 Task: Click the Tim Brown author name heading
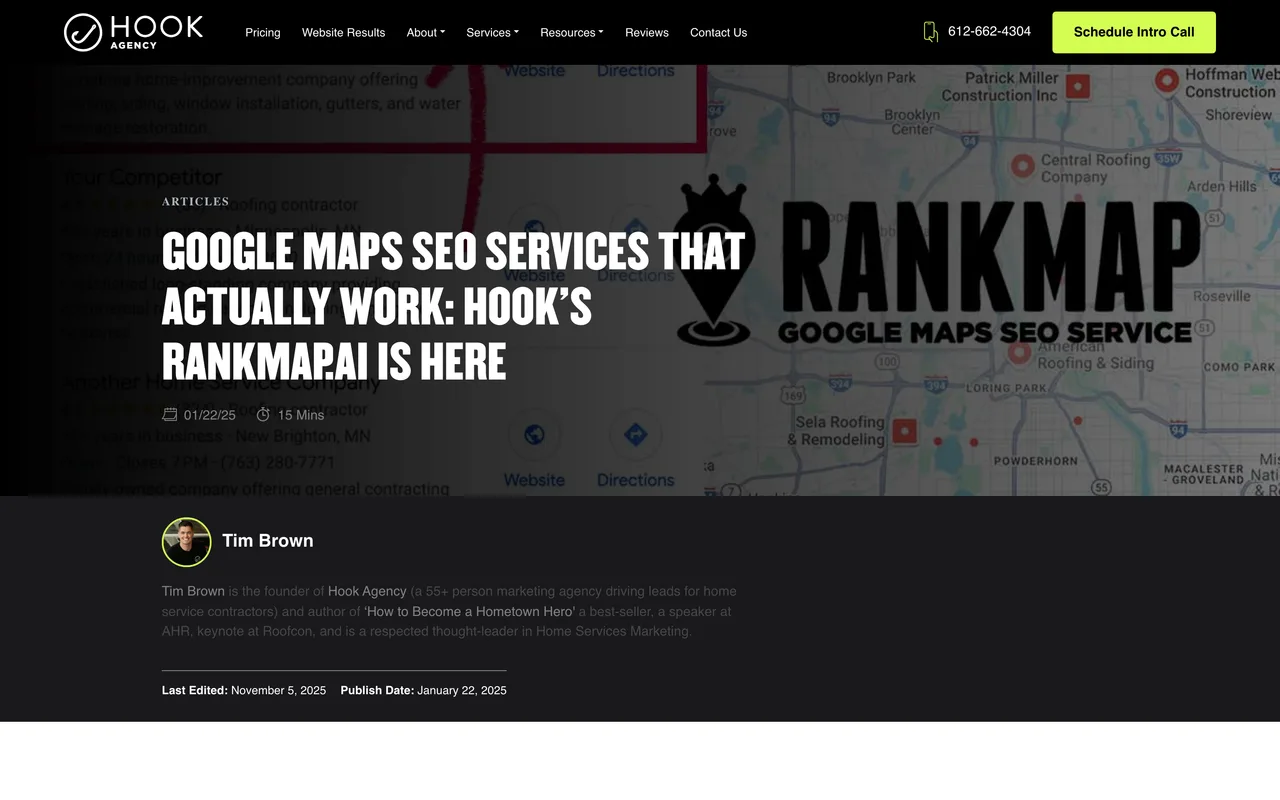point(268,540)
